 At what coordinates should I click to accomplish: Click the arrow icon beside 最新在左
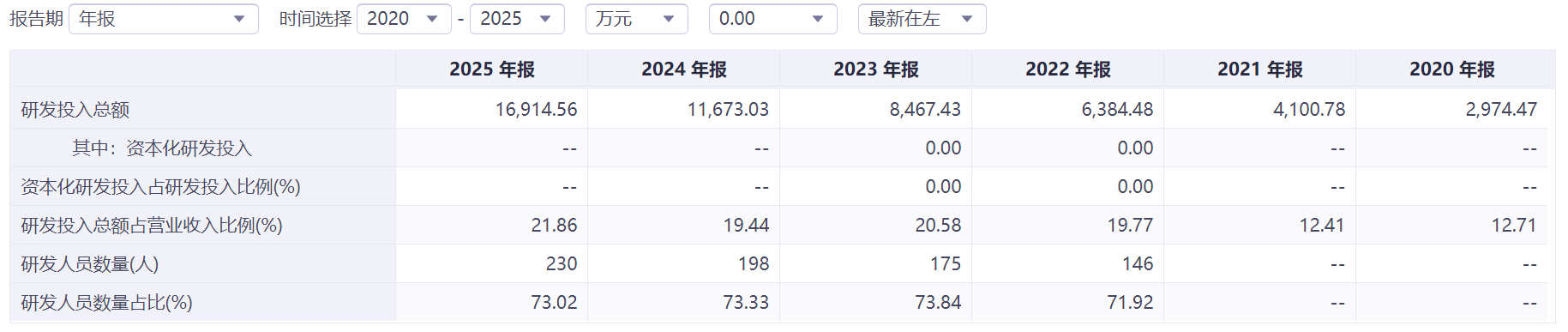click(967, 19)
